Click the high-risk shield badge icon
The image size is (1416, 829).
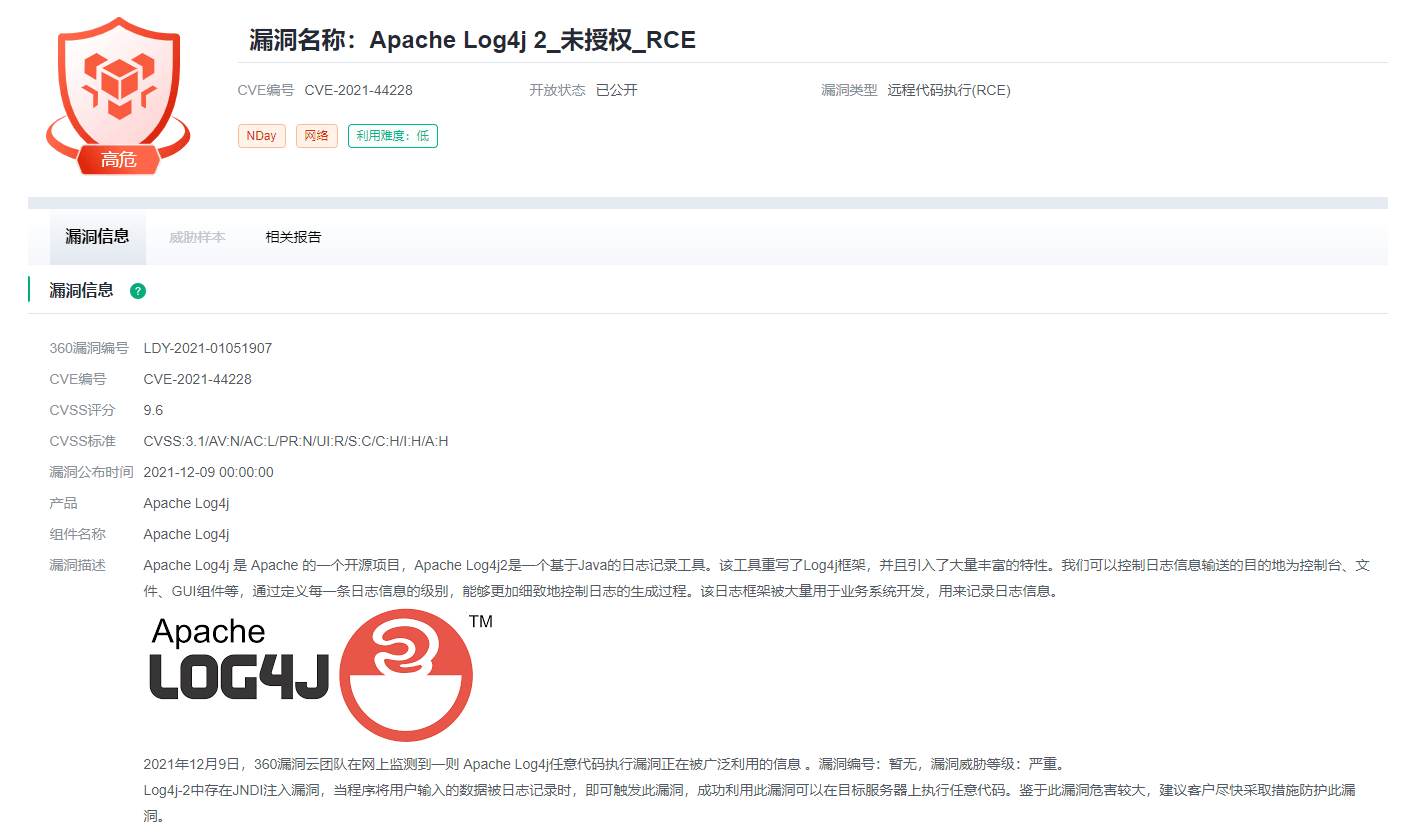(118, 96)
